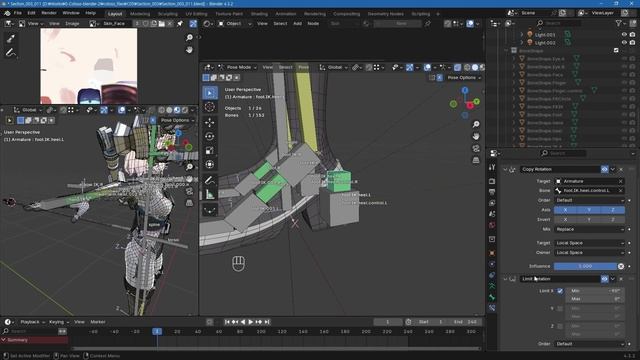Toggle camera view icon in the main viewport

tap(476, 148)
